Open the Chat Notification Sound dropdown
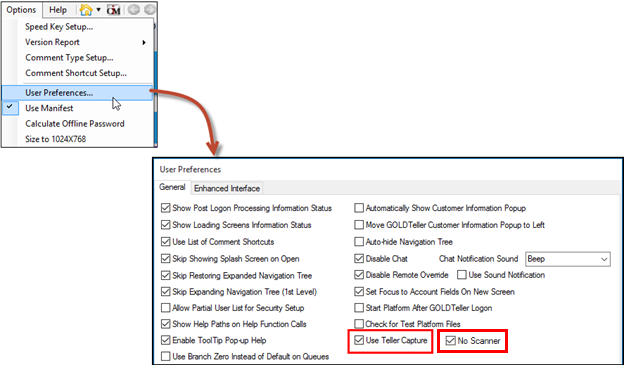 568,259
